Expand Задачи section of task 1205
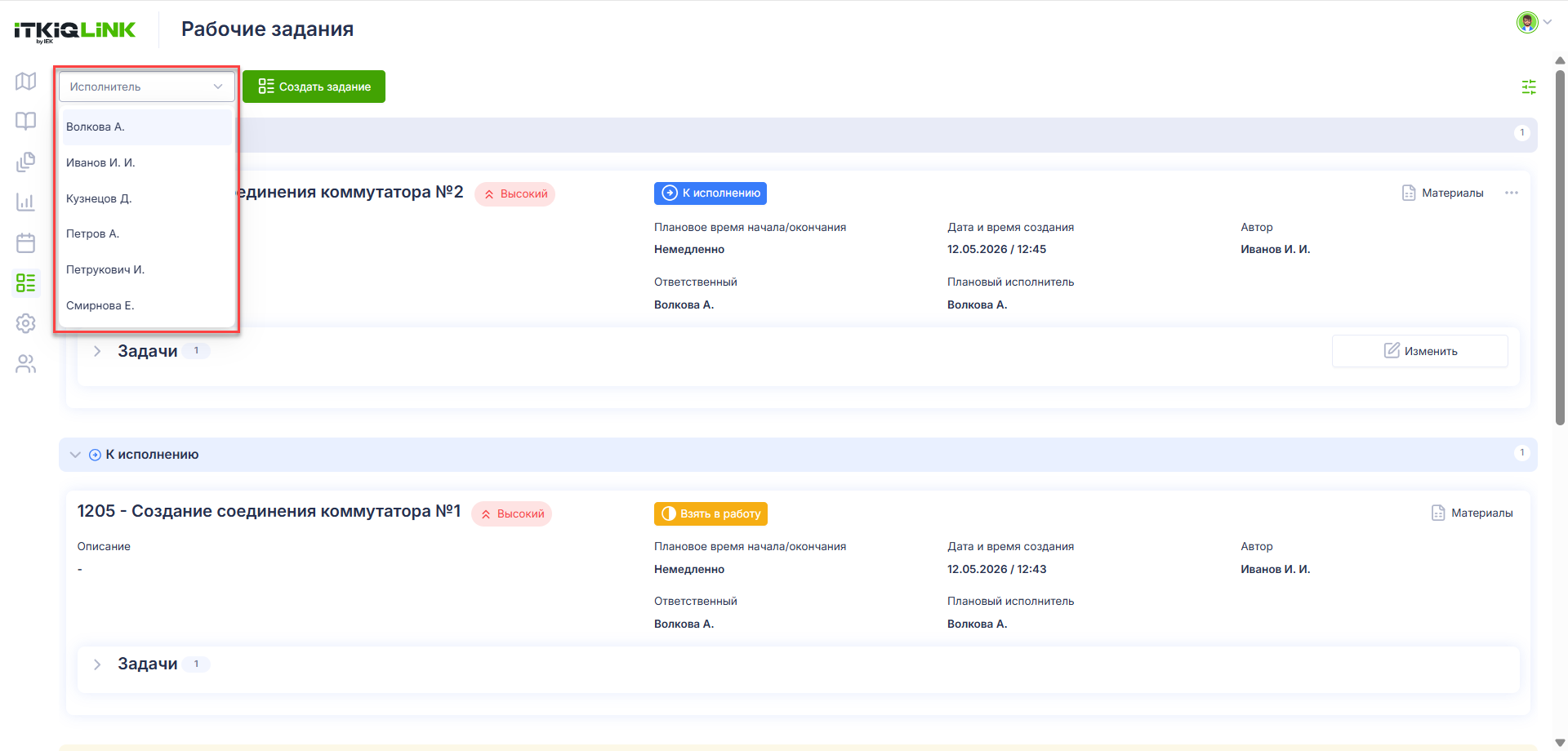Screen dimensions: 1568x751 (x=97, y=664)
